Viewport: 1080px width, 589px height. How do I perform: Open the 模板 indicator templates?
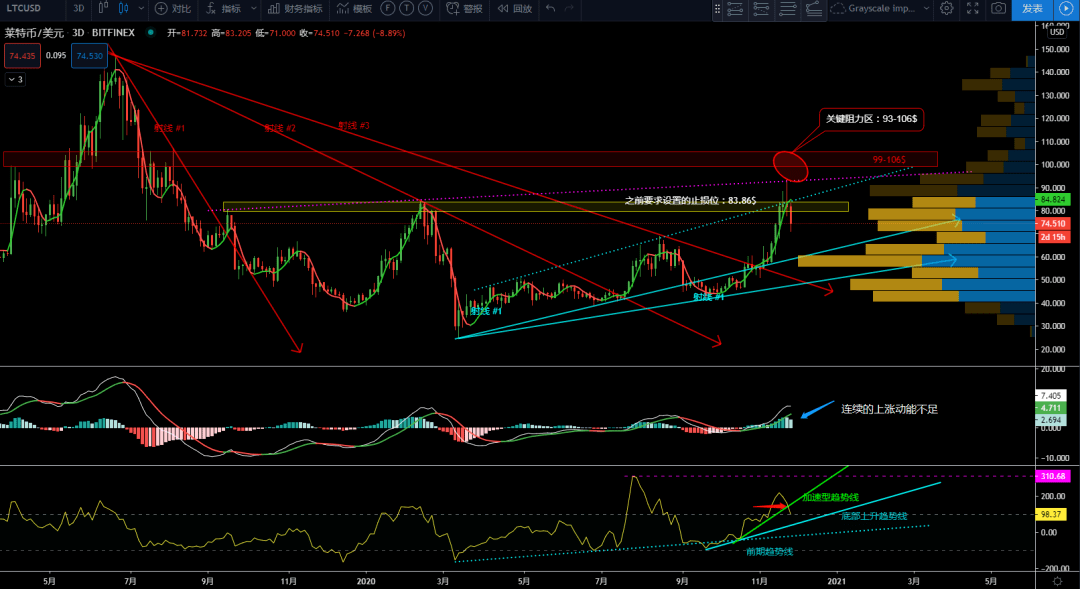[x=354, y=9]
